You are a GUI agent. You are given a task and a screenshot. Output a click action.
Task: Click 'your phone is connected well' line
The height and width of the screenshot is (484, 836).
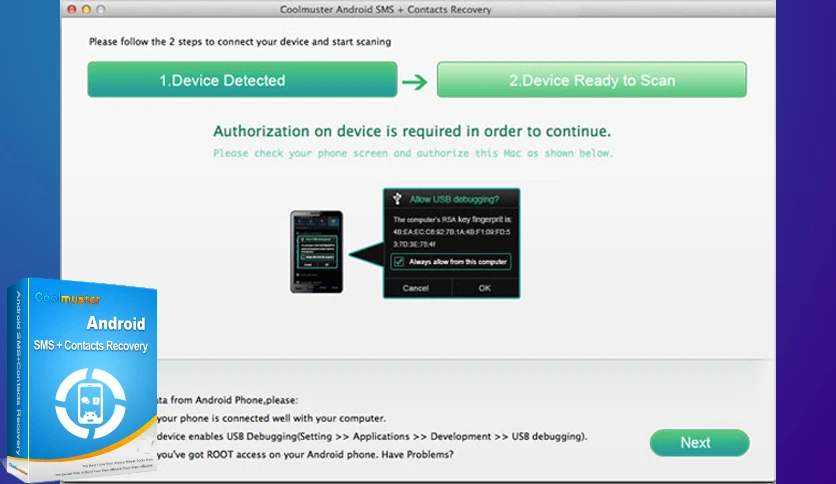pyautogui.click(x=271, y=418)
